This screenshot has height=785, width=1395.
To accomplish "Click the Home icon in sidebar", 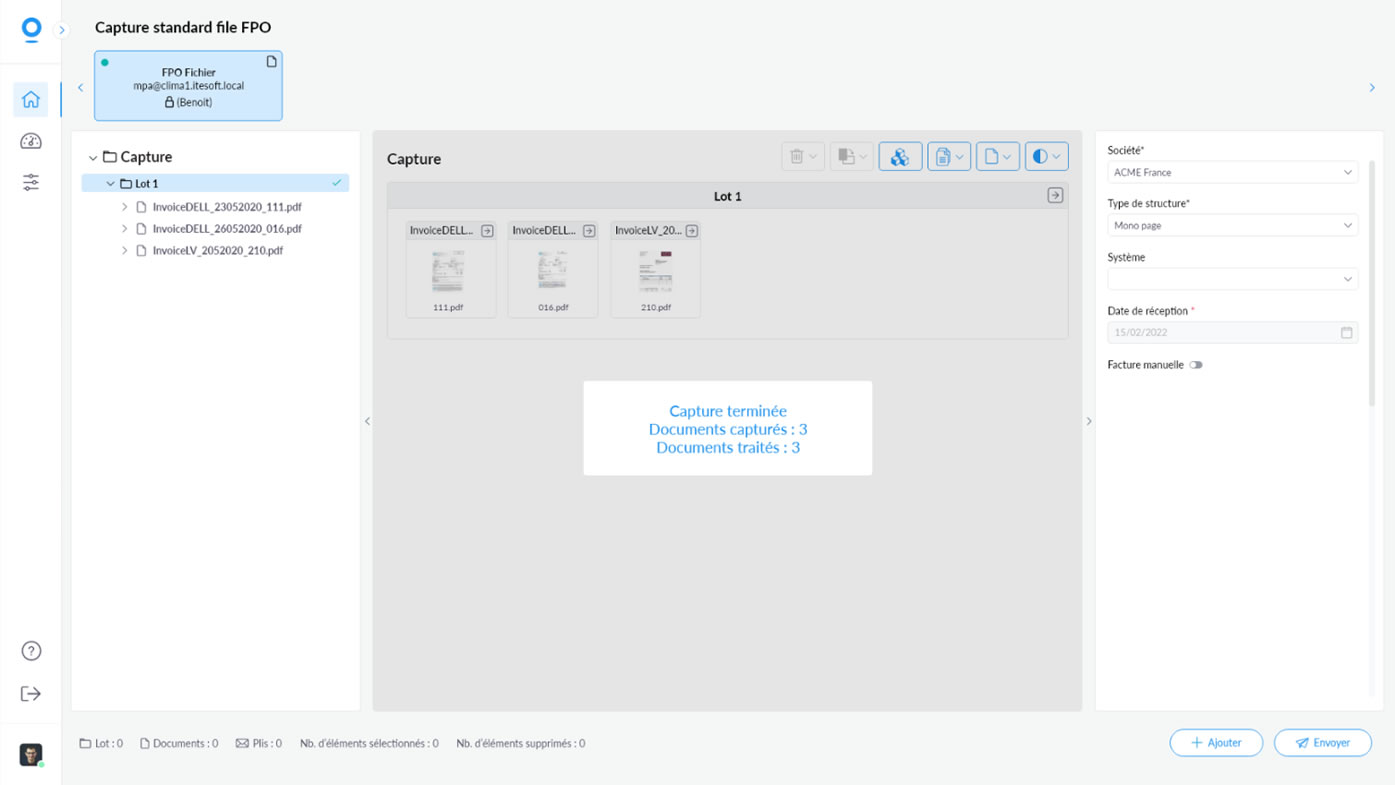I will (x=31, y=100).
